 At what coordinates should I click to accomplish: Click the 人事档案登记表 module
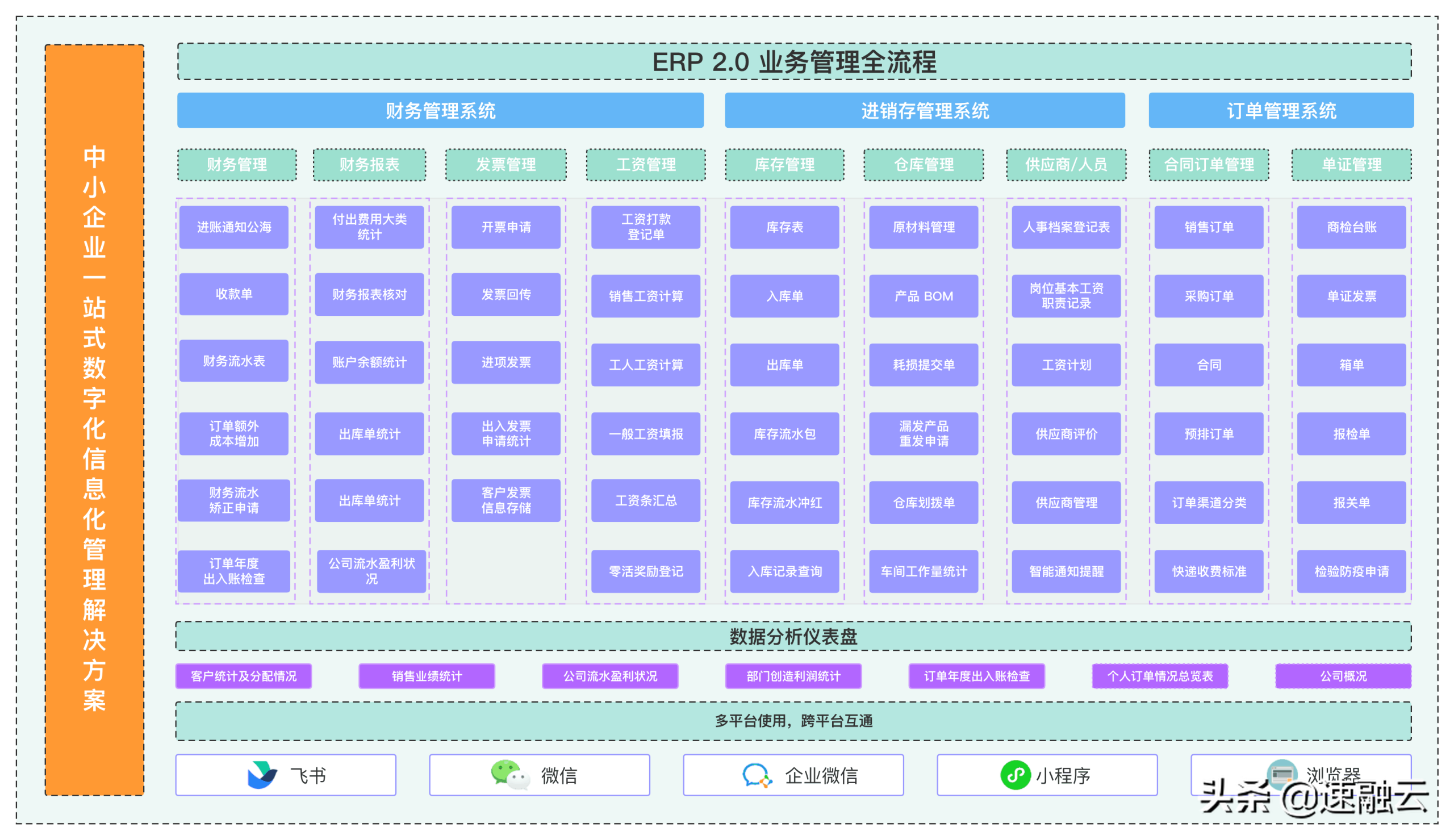click(1066, 227)
